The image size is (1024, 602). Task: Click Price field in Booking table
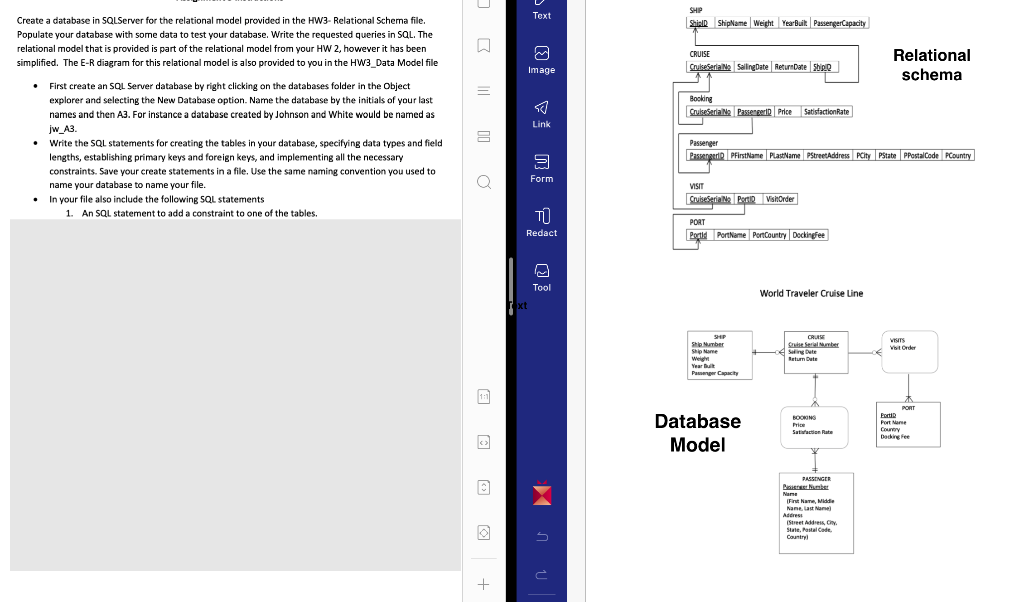pos(786,112)
